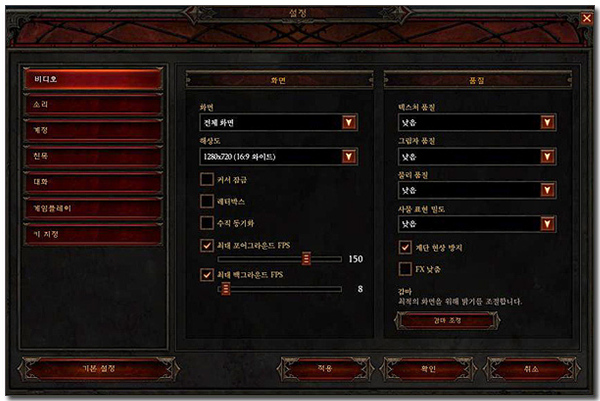Viewport: 600px width, 401px height.
Task: Open the 화면 display mode dropdown arrow
Action: [349, 122]
